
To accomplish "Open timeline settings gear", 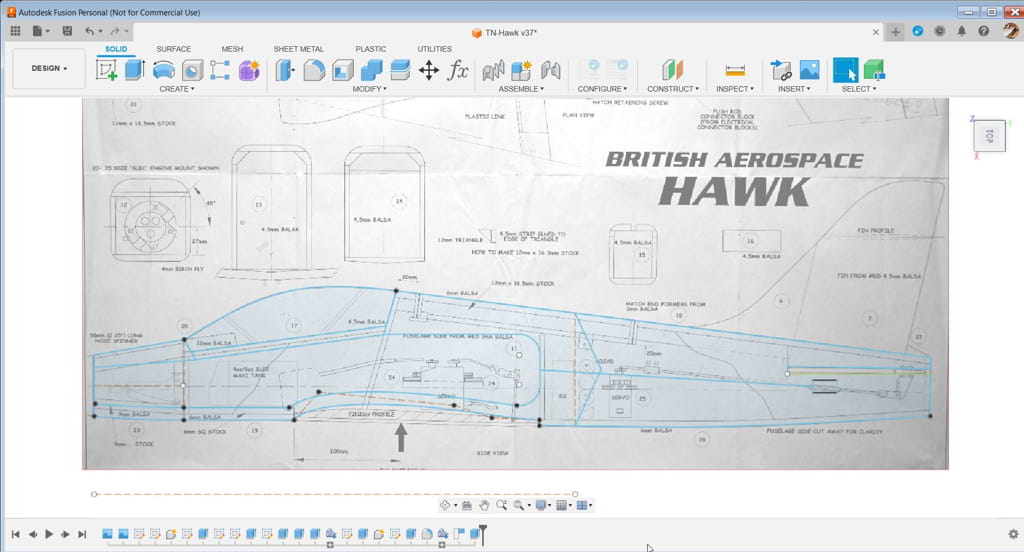I will [x=1013, y=534].
